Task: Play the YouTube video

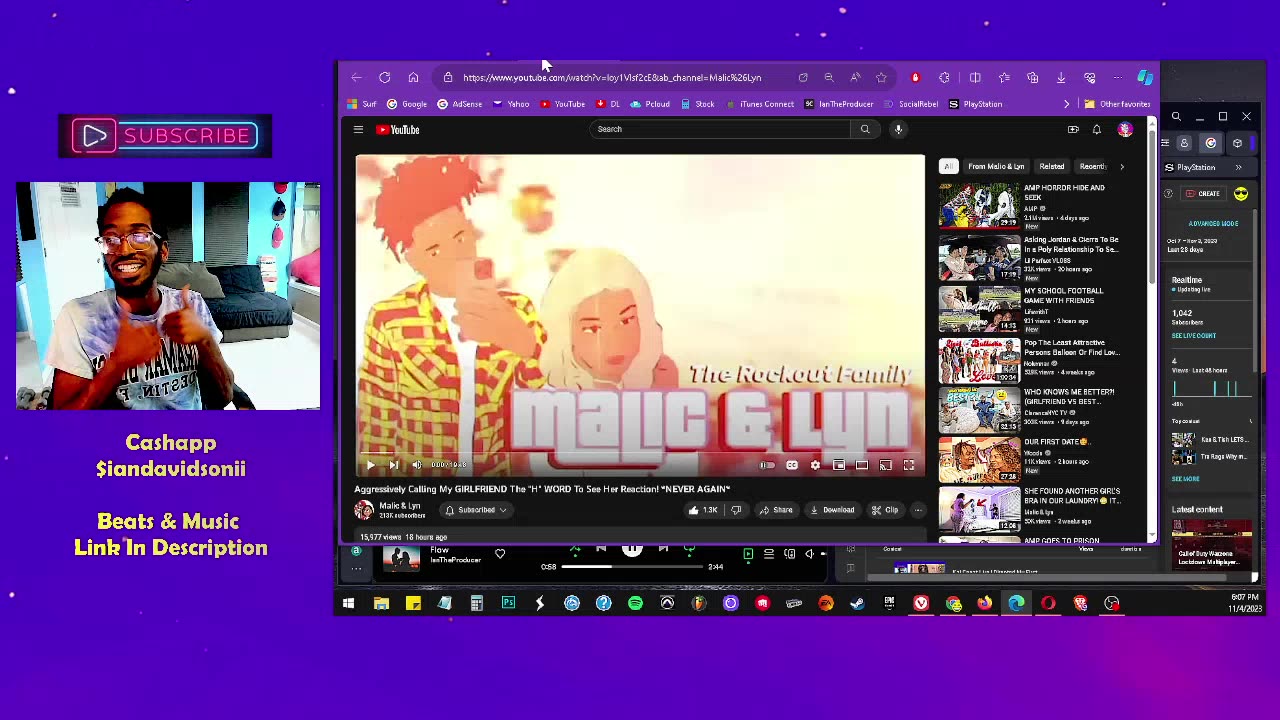Action: pos(370,465)
